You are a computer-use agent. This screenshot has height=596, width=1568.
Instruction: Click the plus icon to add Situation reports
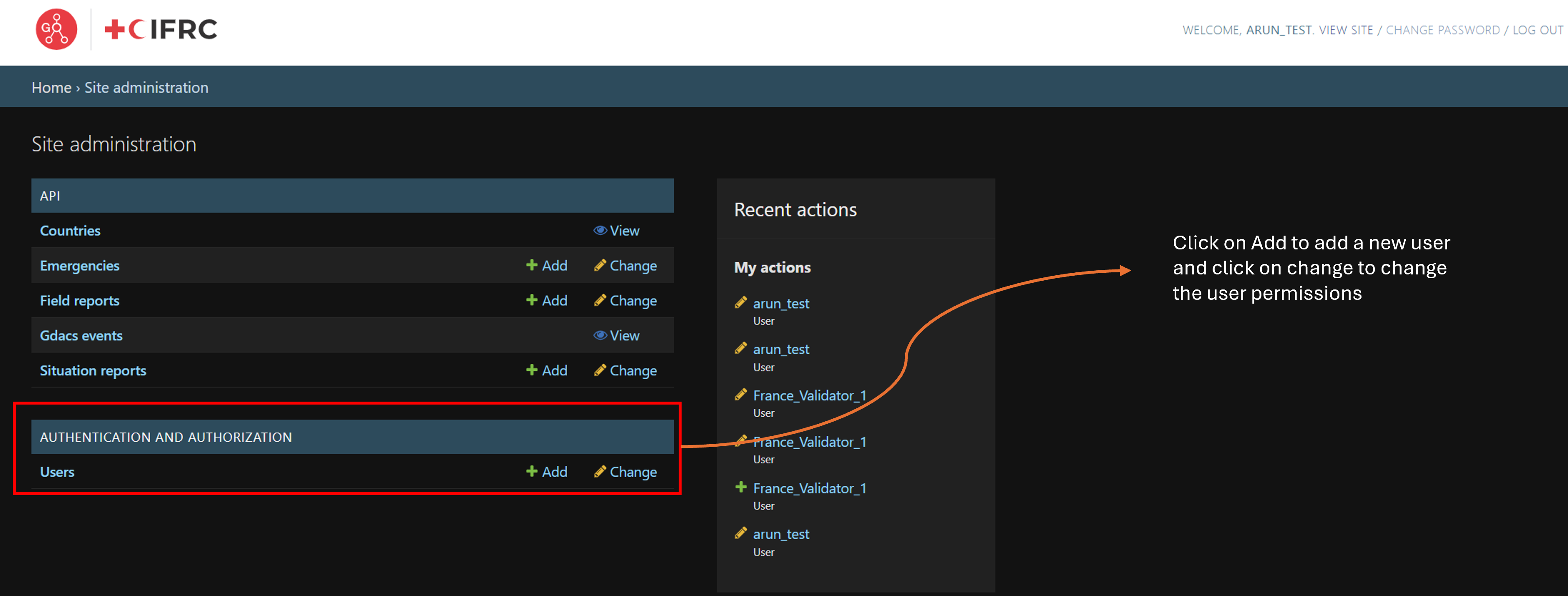coord(531,370)
